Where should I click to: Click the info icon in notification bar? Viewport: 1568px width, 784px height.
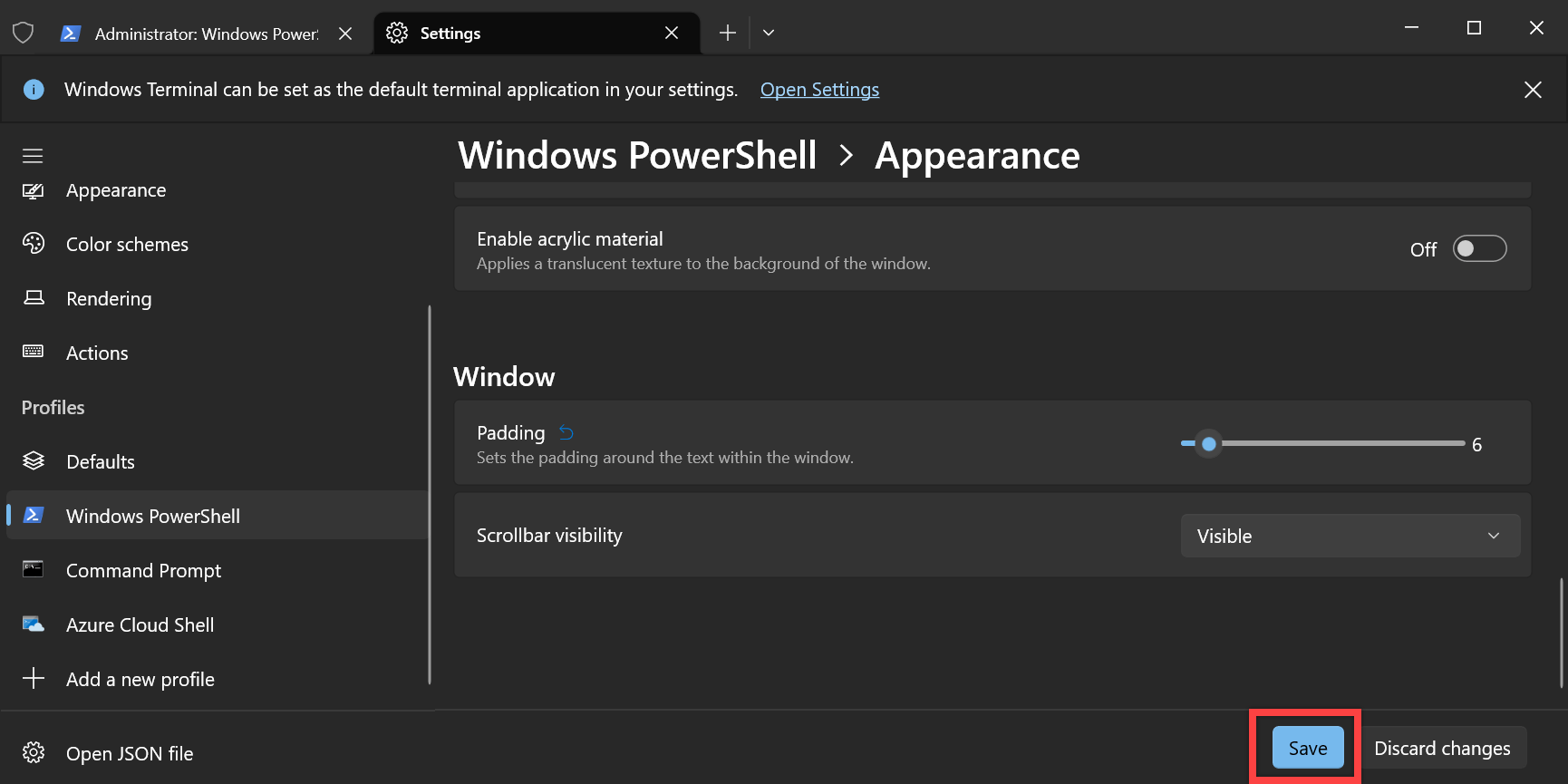34,90
